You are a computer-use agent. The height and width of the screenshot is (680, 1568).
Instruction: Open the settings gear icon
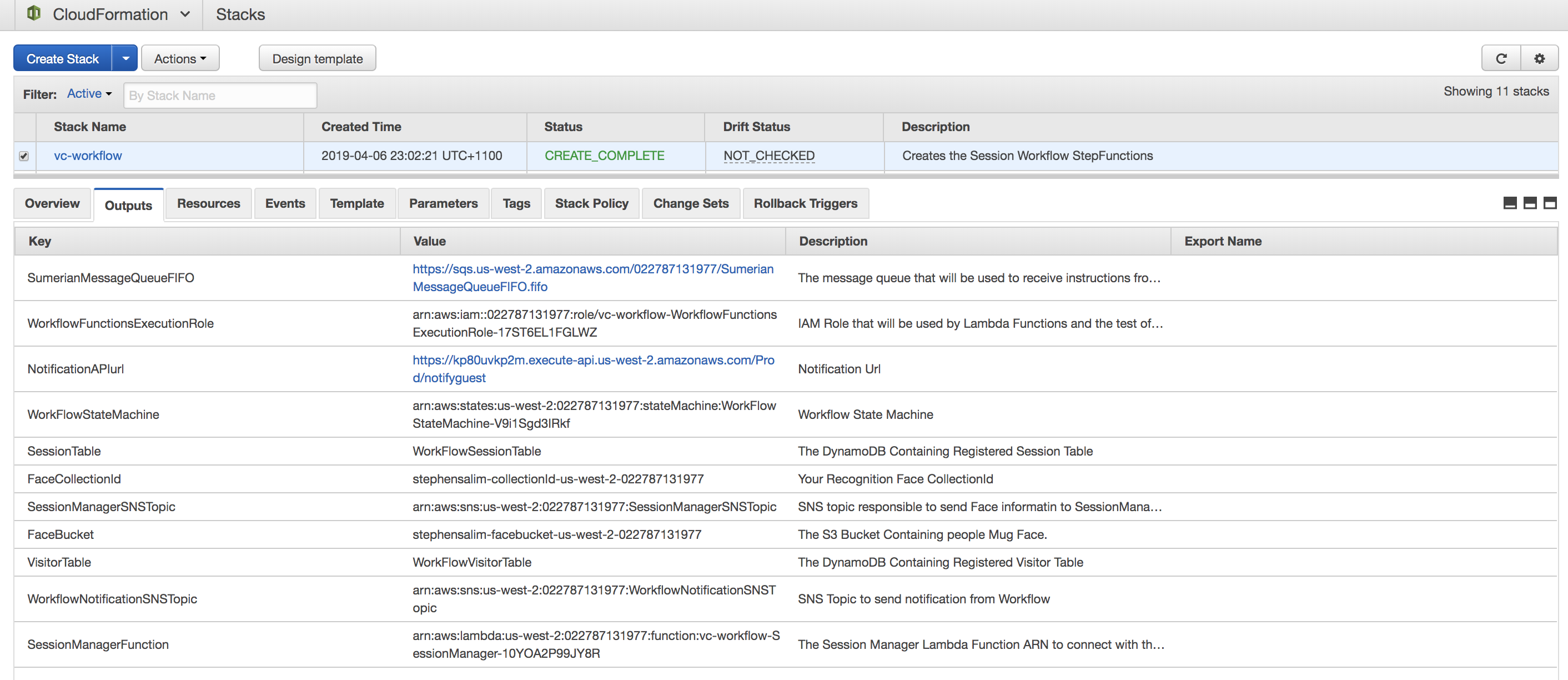[x=1539, y=58]
